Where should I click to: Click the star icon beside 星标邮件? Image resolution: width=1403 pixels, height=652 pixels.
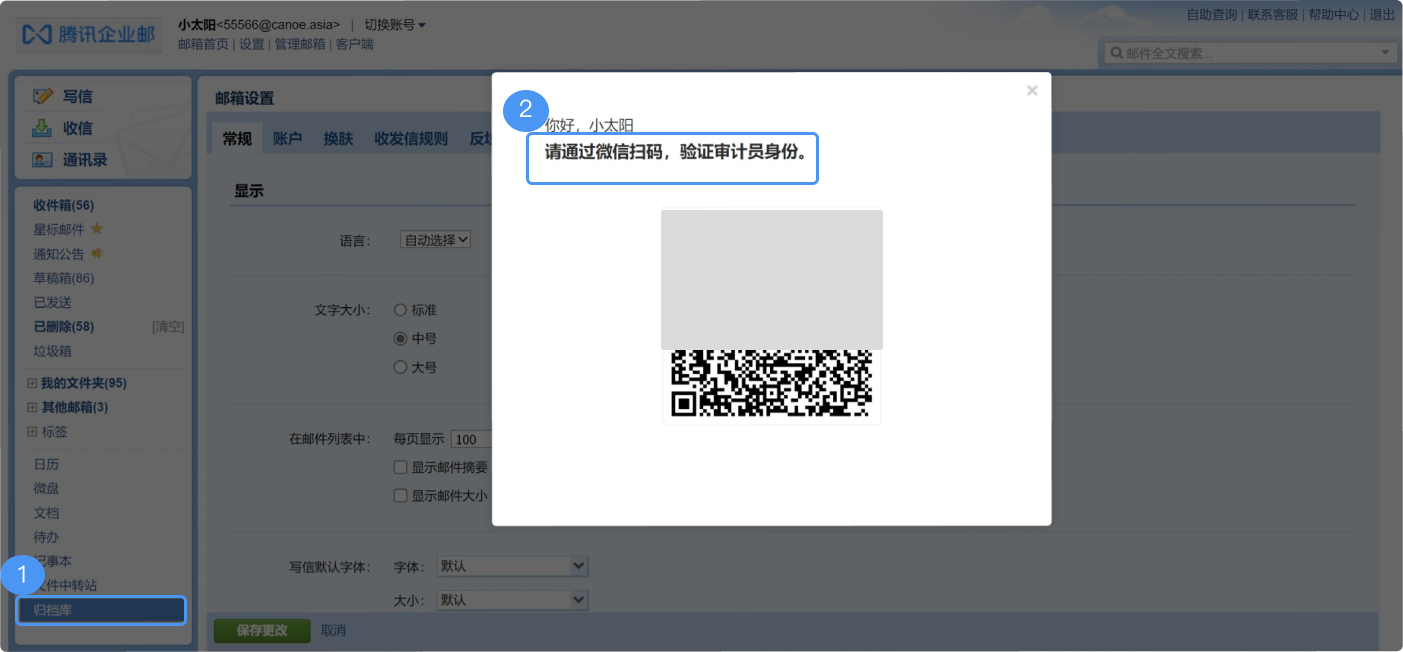coord(97,229)
